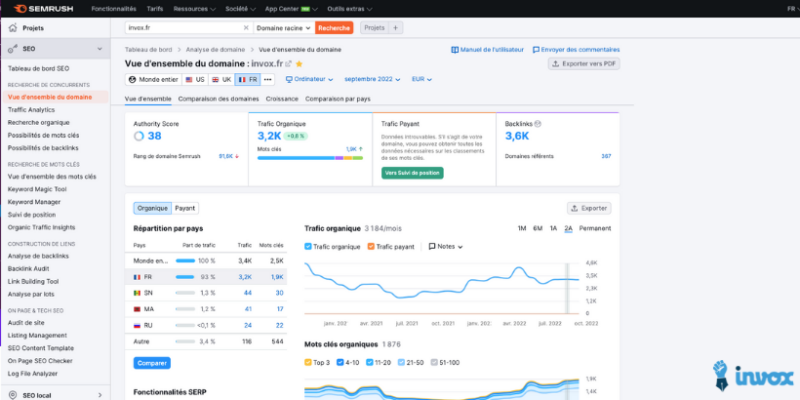Click the Backlinks info icon

(538, 123)
